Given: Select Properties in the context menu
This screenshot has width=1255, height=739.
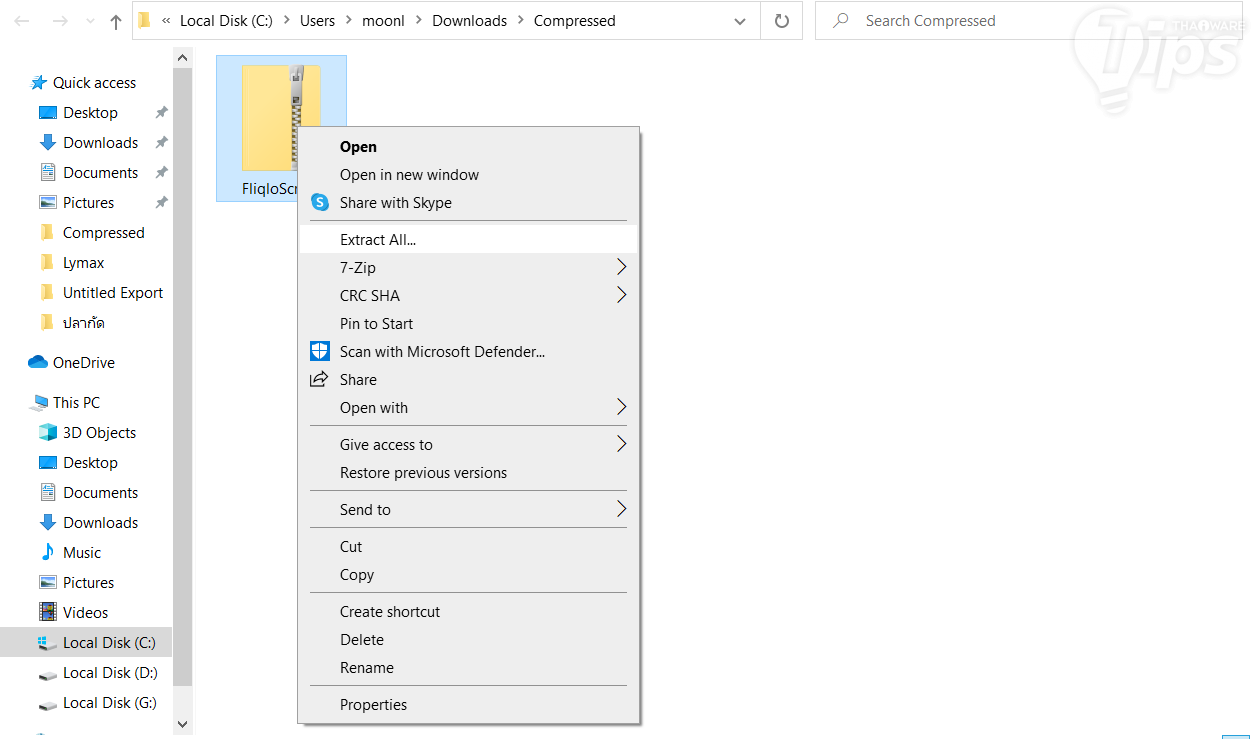Looking at the screenshot, I should (x=373, y=705).
